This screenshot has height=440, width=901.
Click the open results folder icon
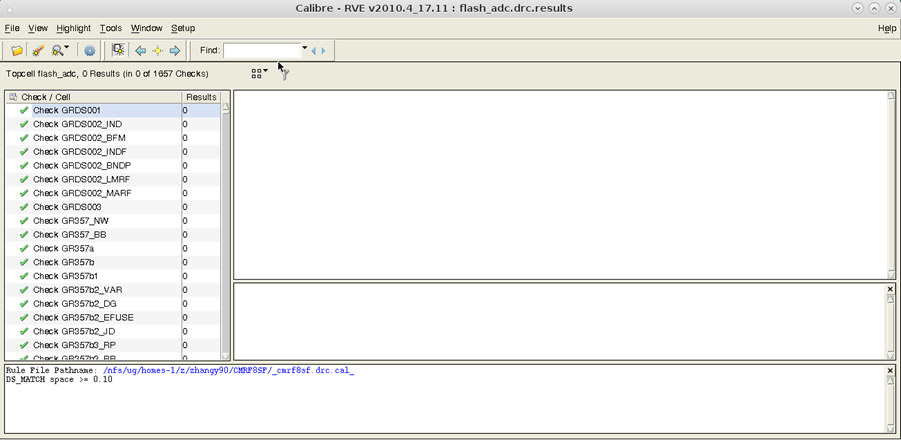[x=17, y=50]
